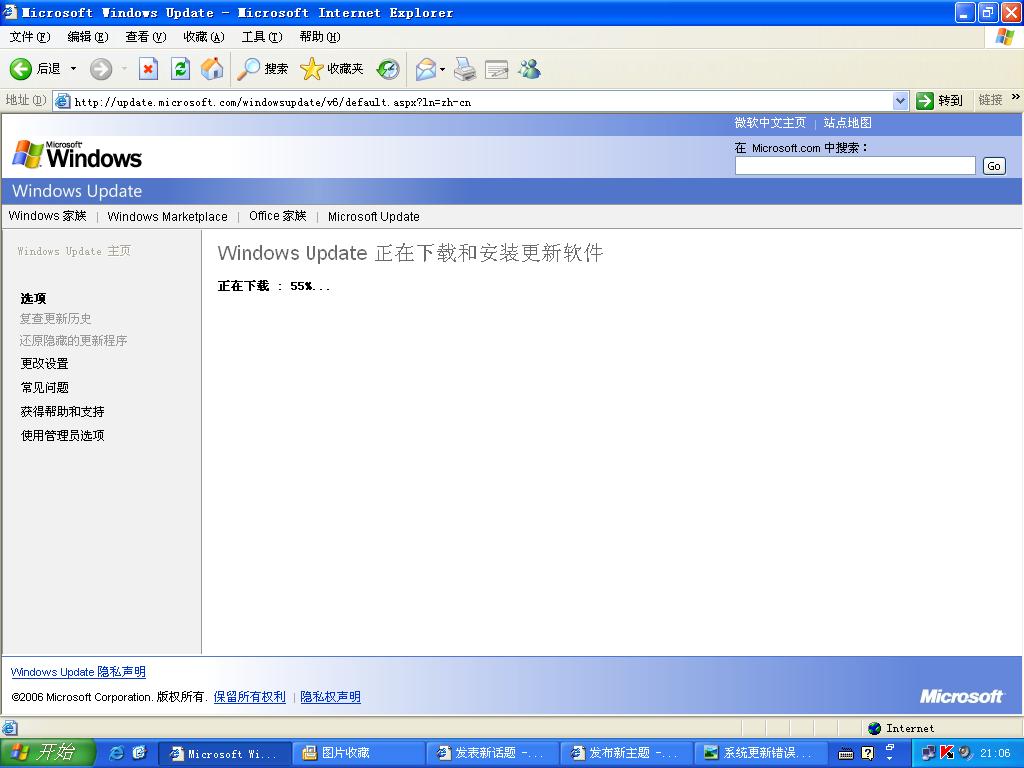The height and width of the screenshot is (768, 1024).
Task: Click the status bar page icon
Action: pos(10,728)
